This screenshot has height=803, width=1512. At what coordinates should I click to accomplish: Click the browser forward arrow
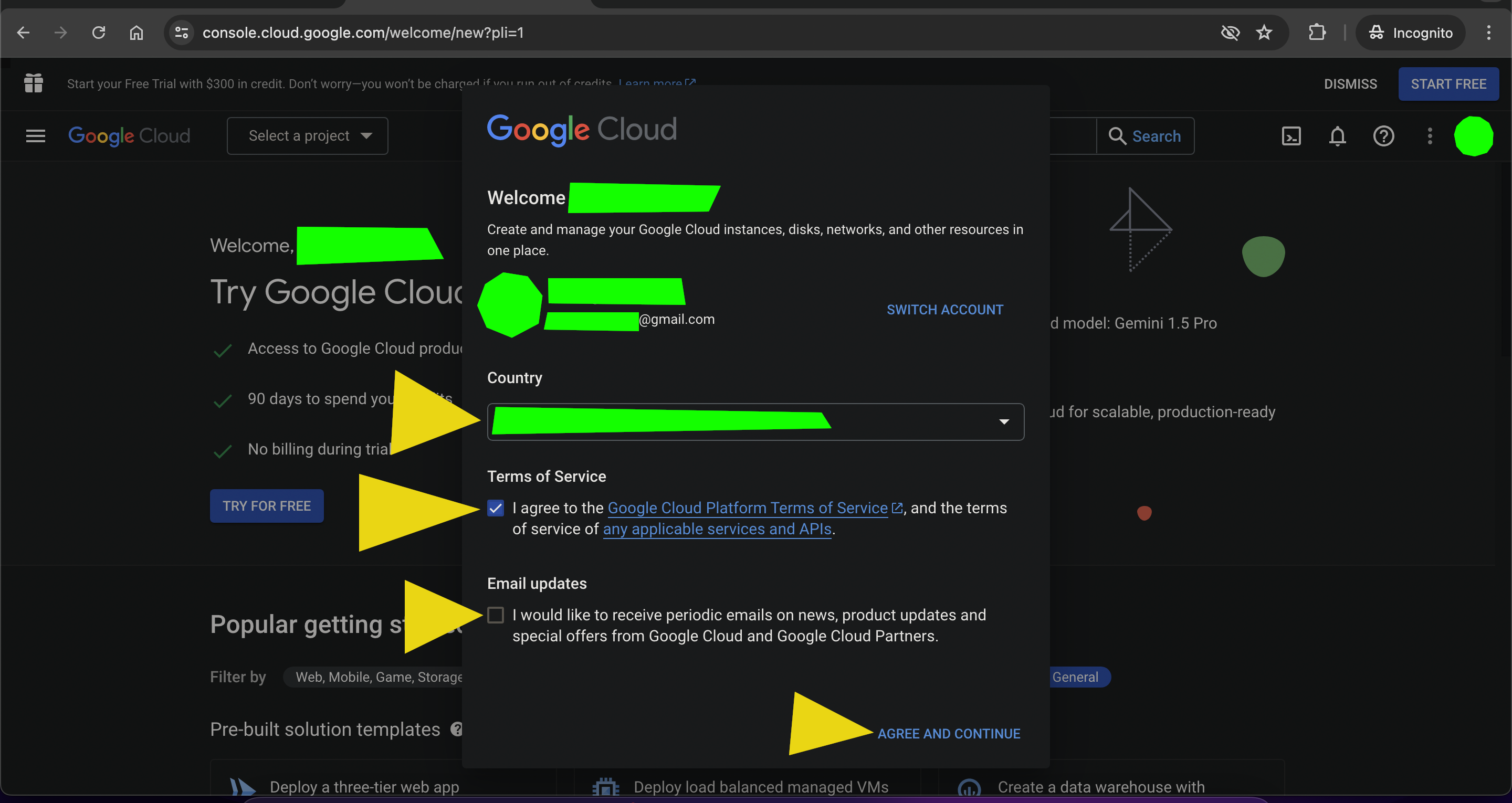coord(60,33)
